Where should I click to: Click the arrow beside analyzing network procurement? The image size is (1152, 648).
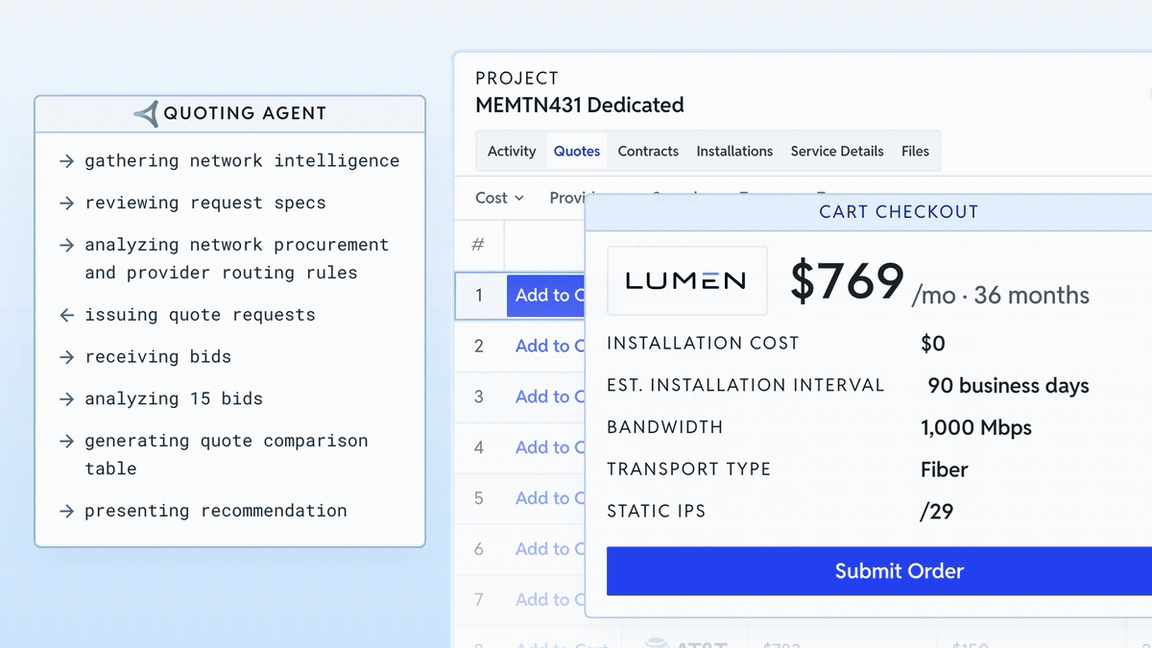(67, 245)
